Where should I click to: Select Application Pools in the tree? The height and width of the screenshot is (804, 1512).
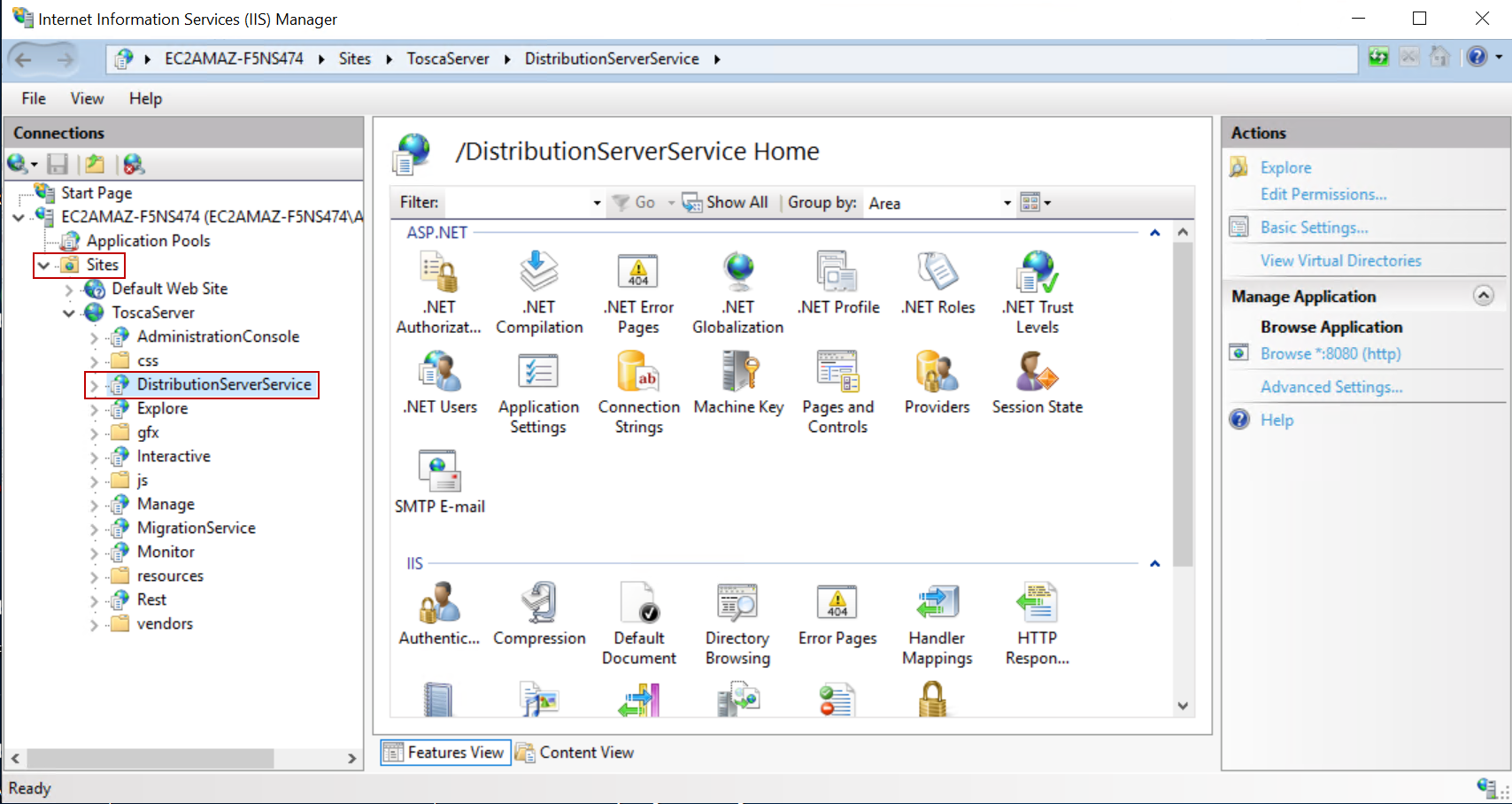[148, 241]
